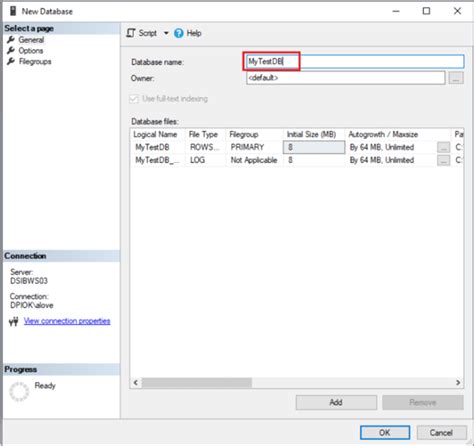Click the blue Help question-mark icon

tap(179, 33)
